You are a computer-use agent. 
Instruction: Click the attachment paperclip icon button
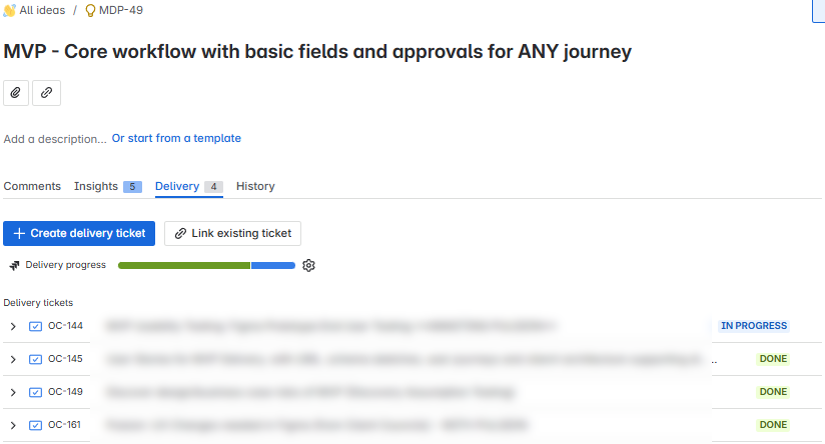pyautogui.click(x=16, y=93)
